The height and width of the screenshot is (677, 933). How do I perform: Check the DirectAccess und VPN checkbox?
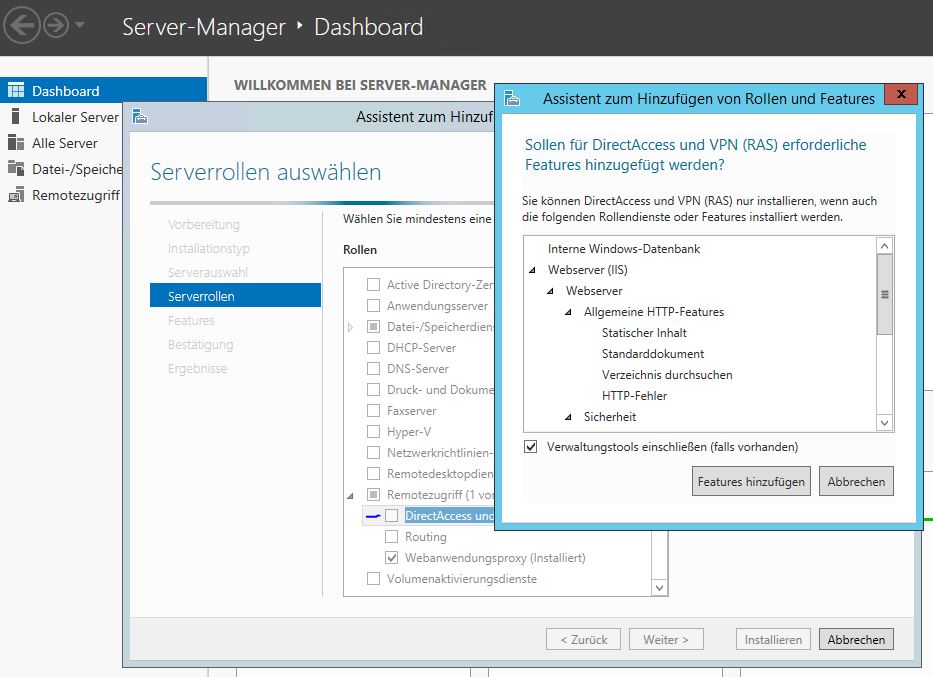[391, 515]
